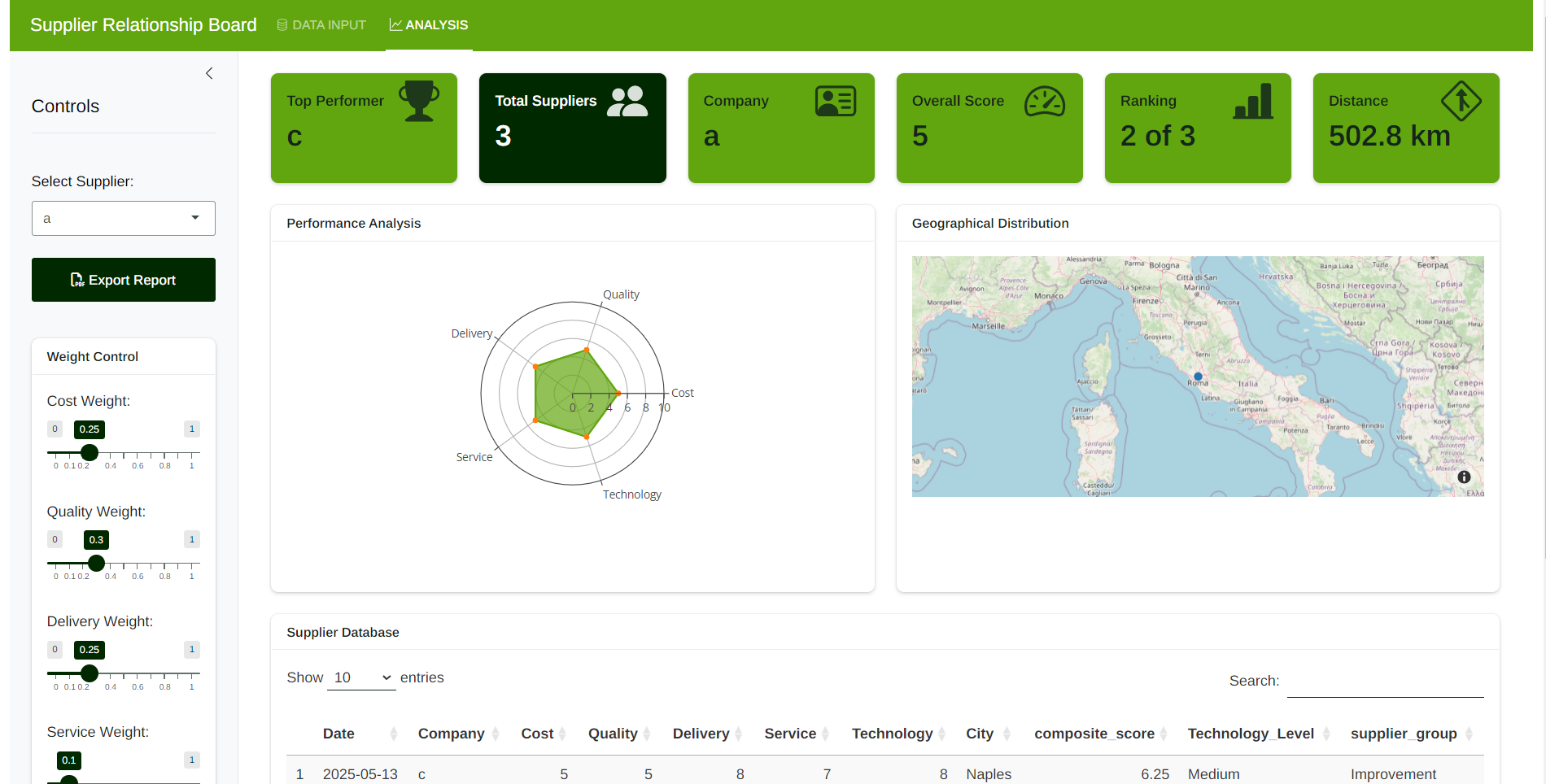Sort table by Technology column arrows
The width and height of the screenshot is (1546, 784).
[x=942, y=734]
